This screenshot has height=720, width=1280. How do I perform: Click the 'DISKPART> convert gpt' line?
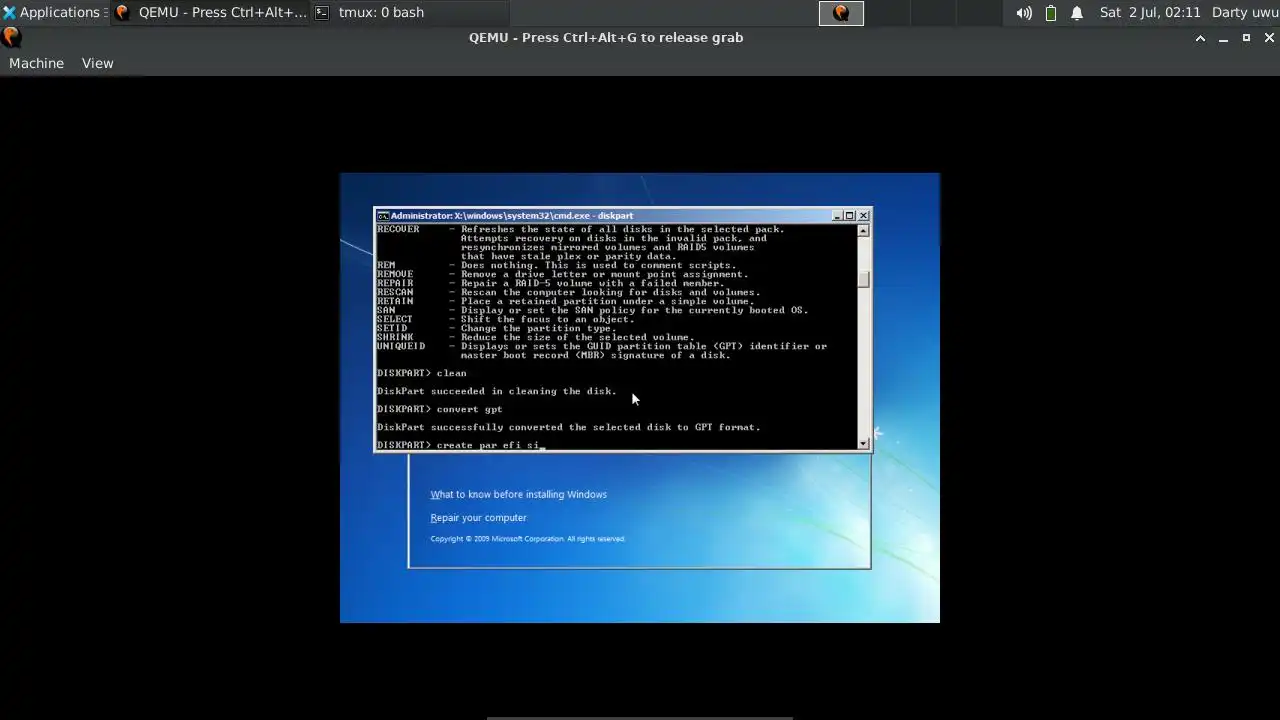439,409
